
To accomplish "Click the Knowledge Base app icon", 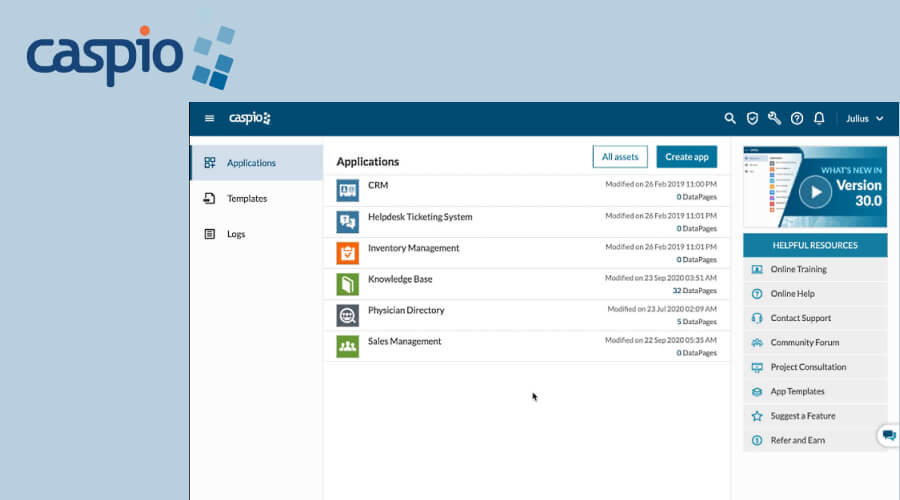I will click(347, 284).
